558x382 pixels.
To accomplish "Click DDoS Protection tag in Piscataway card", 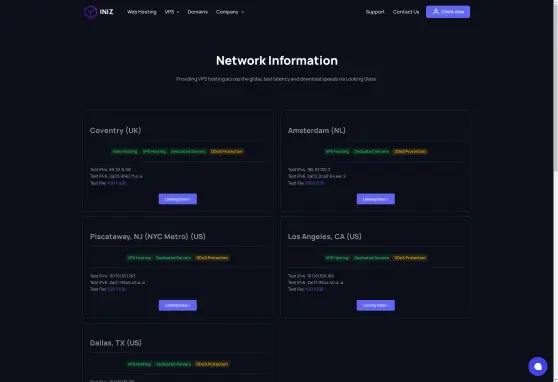I will (212, 258).
